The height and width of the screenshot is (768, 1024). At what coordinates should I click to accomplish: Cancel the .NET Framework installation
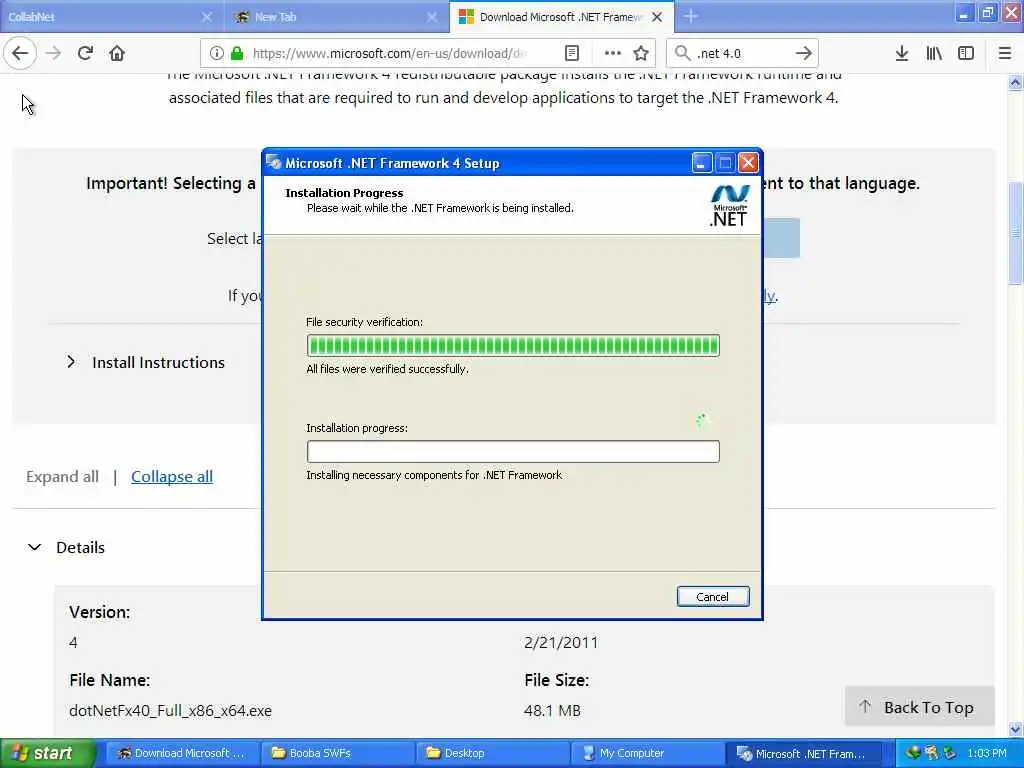click(712, 596)
